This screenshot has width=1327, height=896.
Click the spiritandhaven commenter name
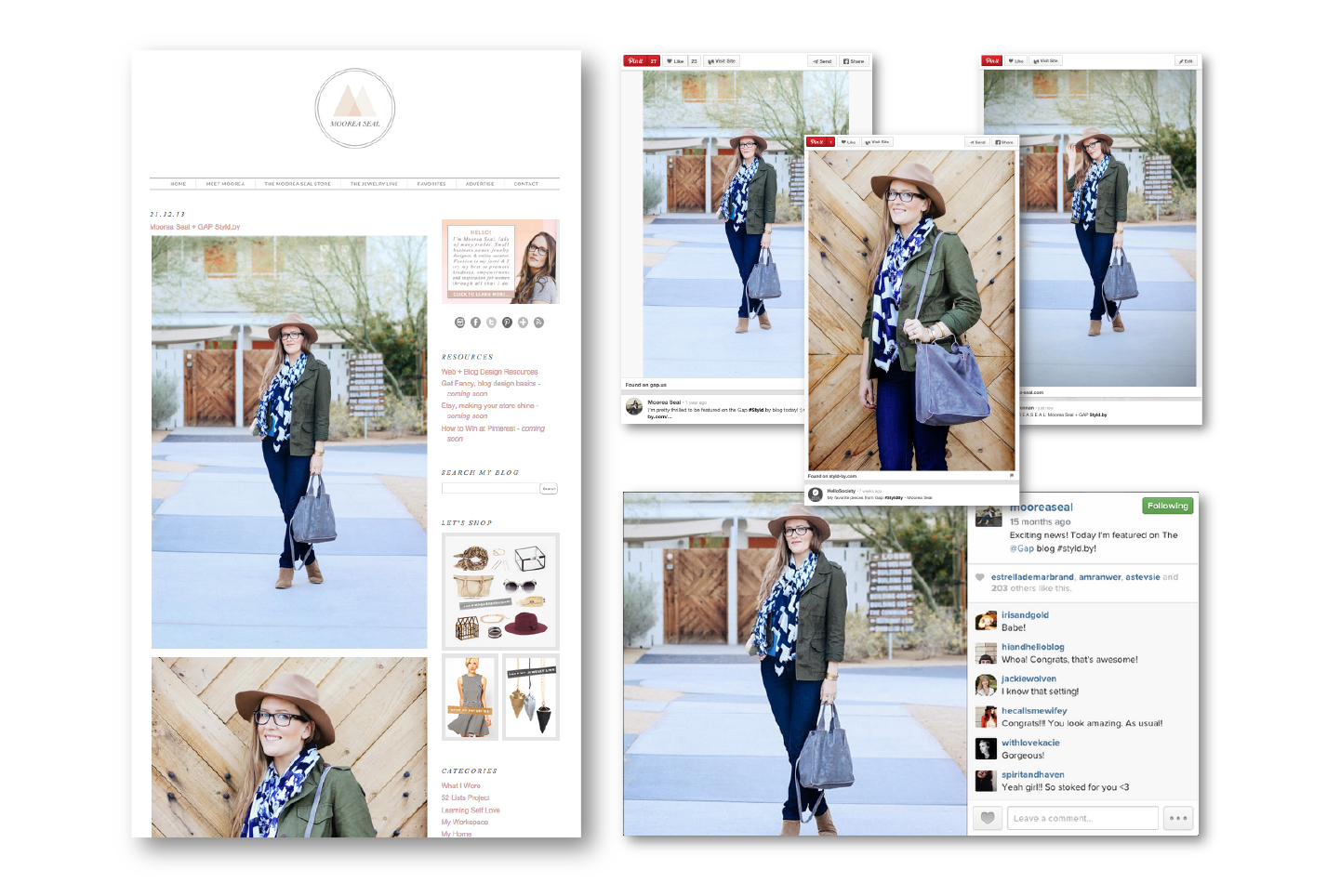pyautogui.click(x=1033, y=774)
